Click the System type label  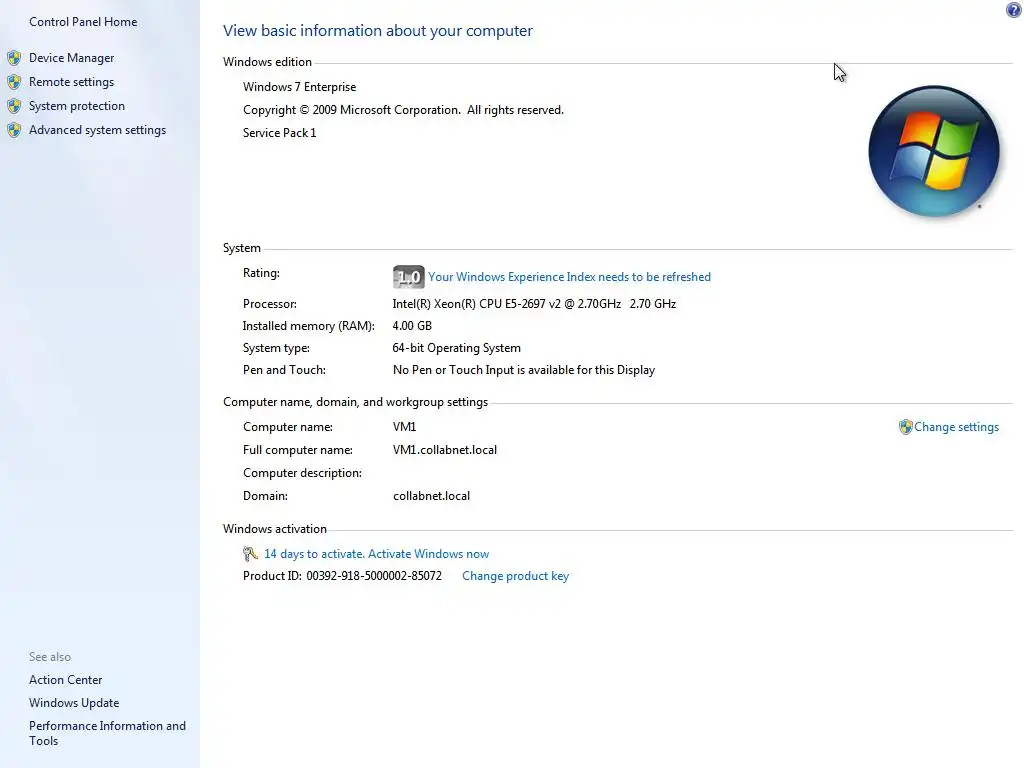(276, 348)
